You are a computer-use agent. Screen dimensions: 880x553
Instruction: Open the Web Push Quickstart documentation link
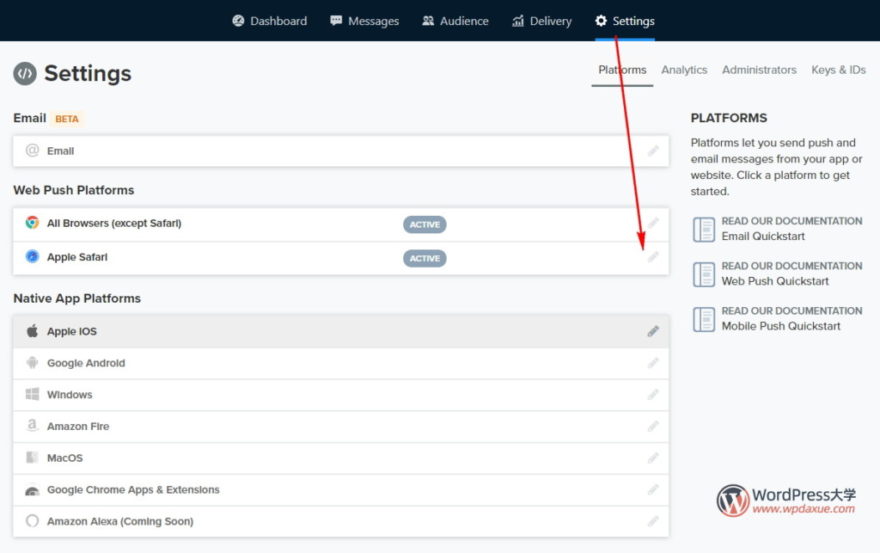[x=777, y=281]
